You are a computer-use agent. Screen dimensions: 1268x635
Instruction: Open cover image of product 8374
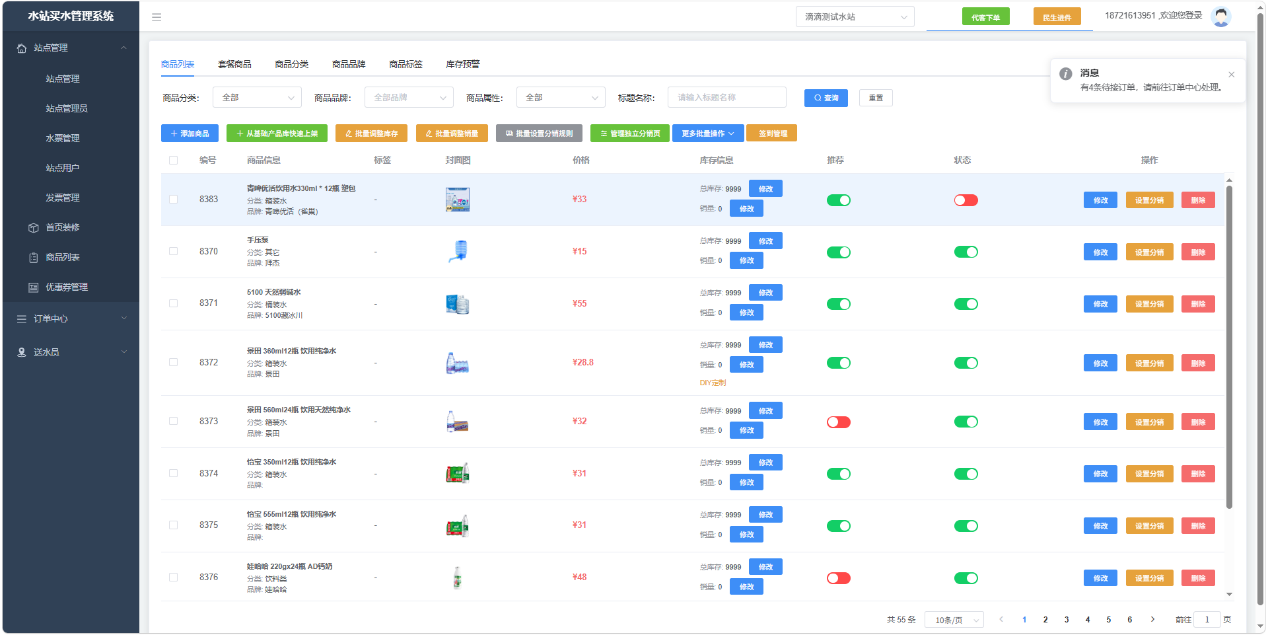(457, 473)
